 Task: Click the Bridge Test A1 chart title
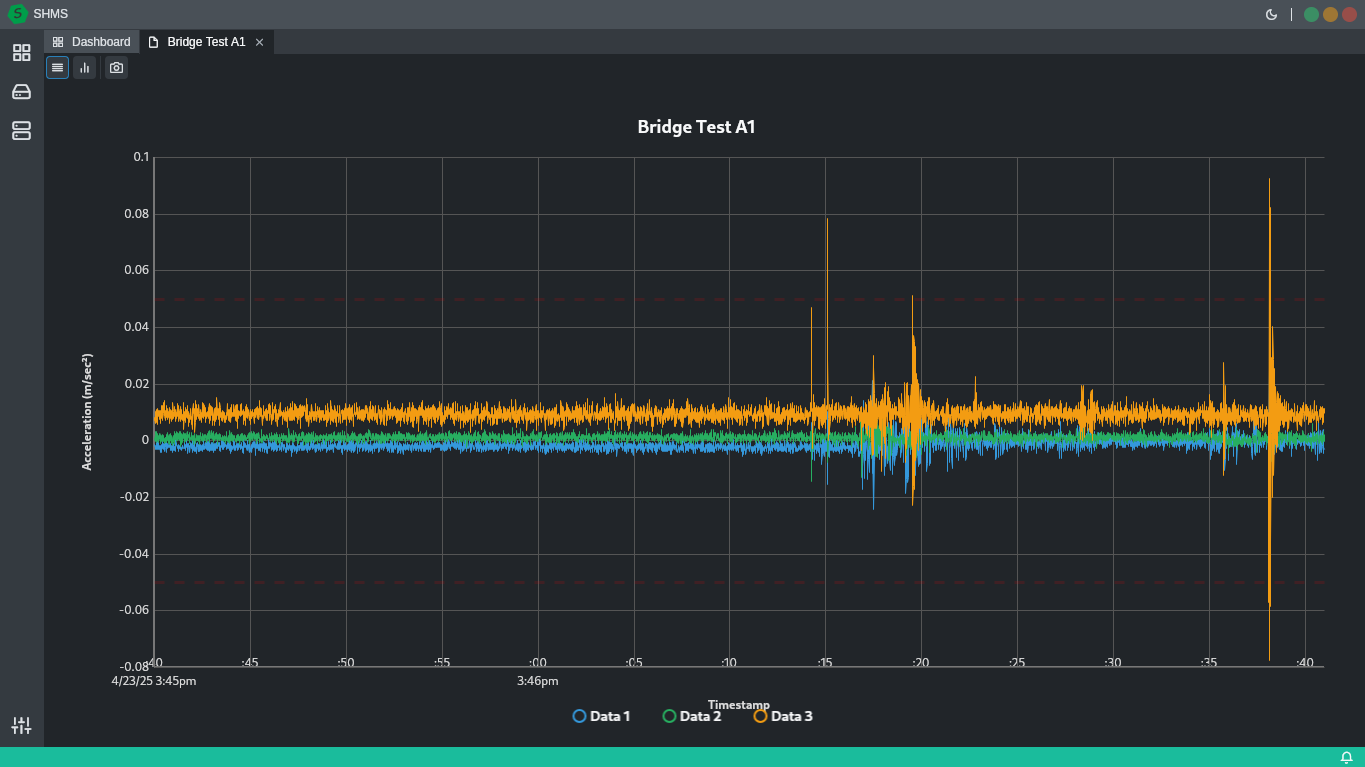pos(696,127)
